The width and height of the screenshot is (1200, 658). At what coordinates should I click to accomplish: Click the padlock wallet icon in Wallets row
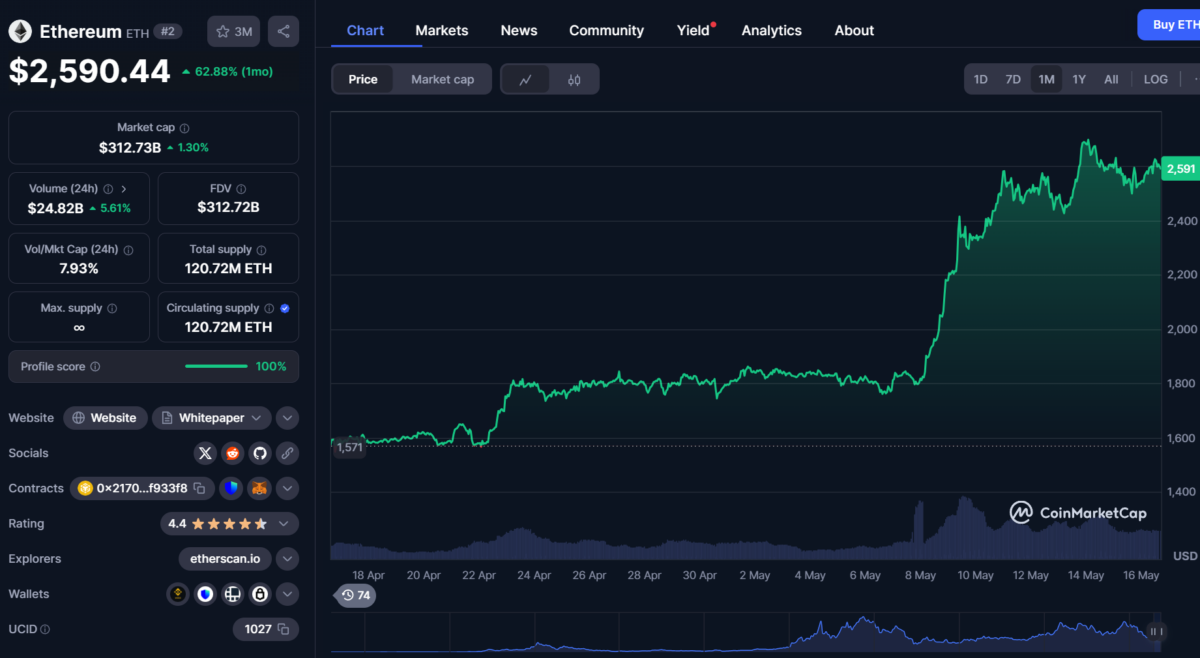(x=260, y=594)
